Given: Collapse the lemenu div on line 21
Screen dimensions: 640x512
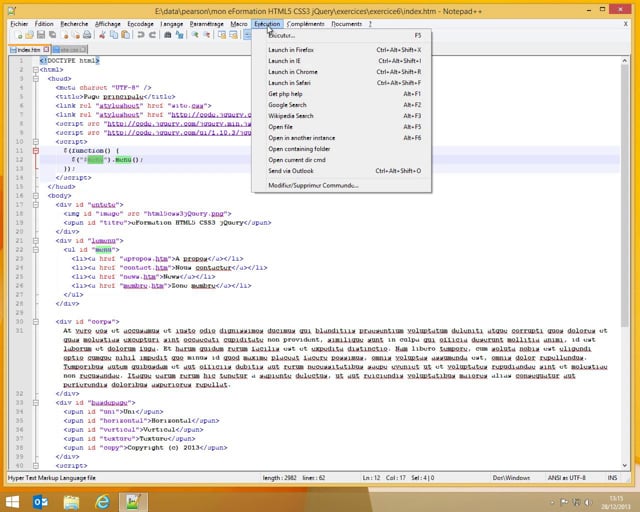Looking at the screenshot, I should click(36, 240).
